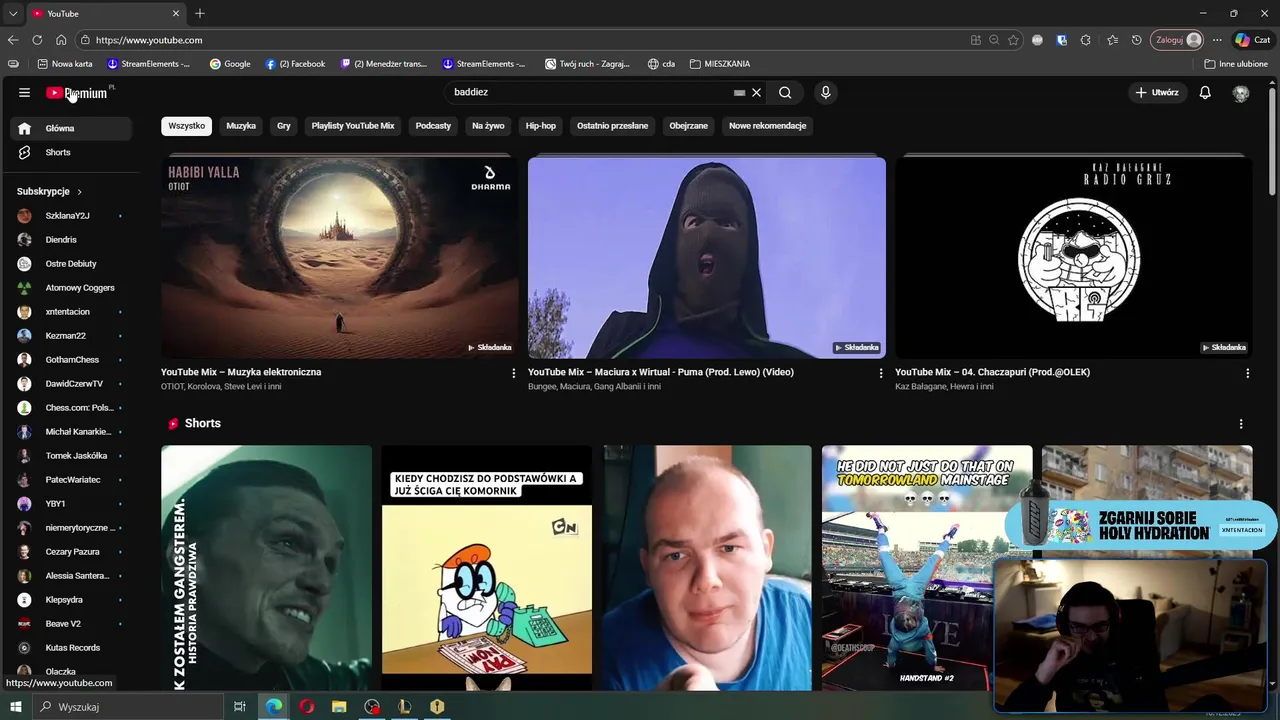The height and width of the screenshot is (720, 1280).
Task: Open the YouTube hamburger guide menu
Action: [x=24, y=92]
